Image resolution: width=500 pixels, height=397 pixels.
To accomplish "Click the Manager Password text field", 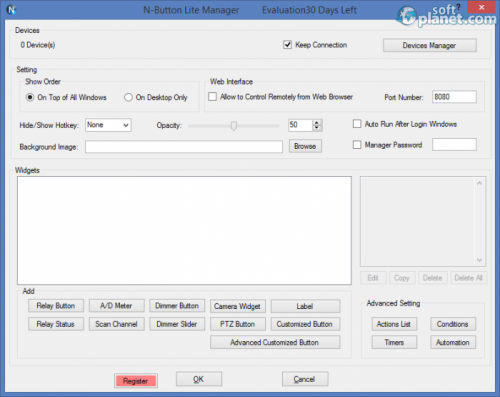I will (454, 145).
